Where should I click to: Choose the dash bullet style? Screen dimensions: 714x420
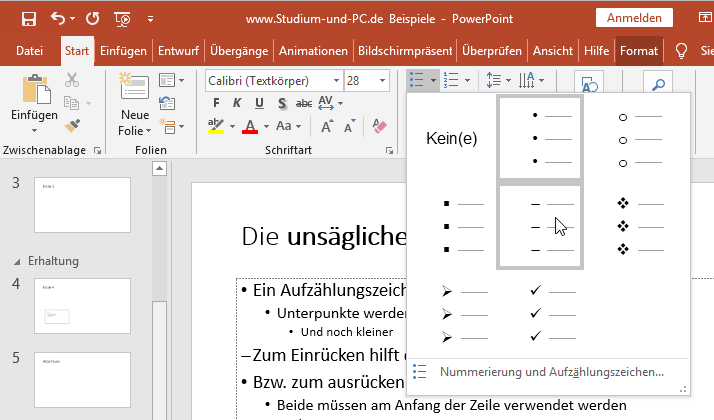[x=540, y=226]
